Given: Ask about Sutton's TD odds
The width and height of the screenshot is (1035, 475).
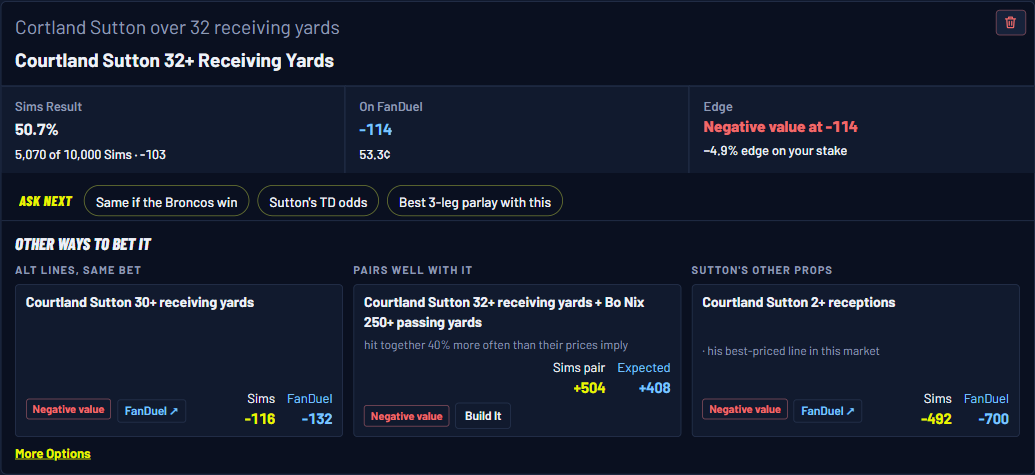Looking at the screenshot, I should [x=318, y=202].
